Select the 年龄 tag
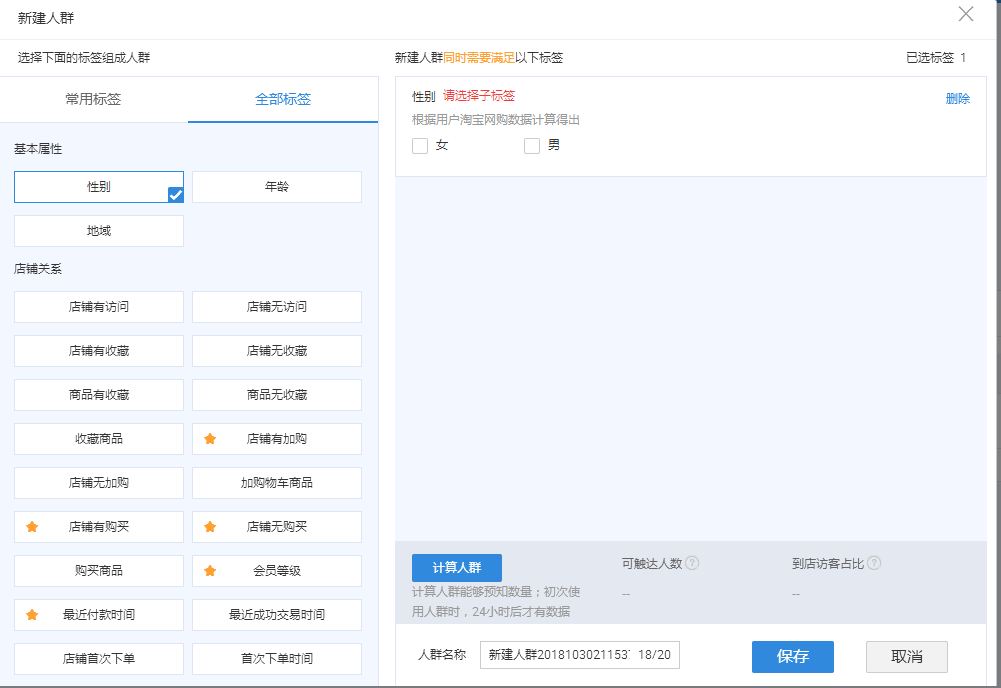This screenshot has width=1001, height=688. click(277, 187)
